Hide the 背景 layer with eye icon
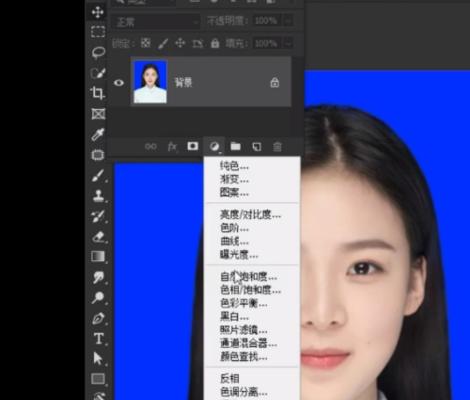The image size is (470, 400). click(119, 82)
